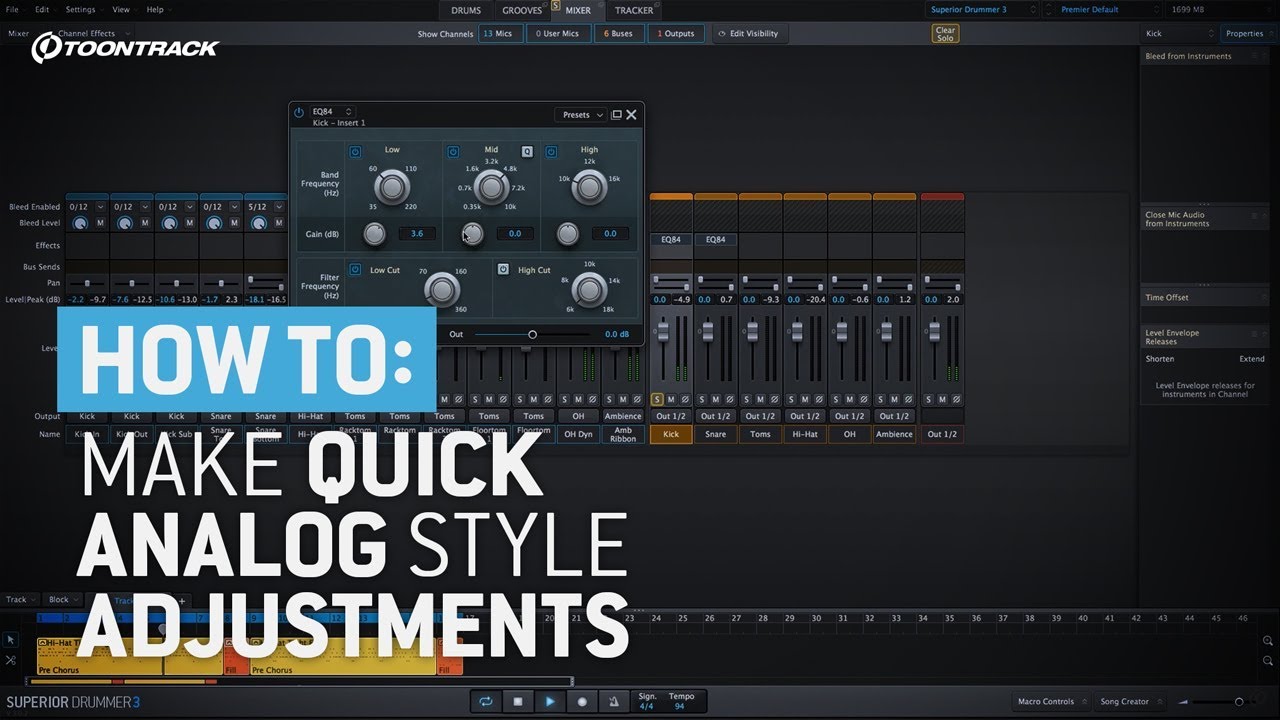Open the Track dropdown in song track

(21, 600)
